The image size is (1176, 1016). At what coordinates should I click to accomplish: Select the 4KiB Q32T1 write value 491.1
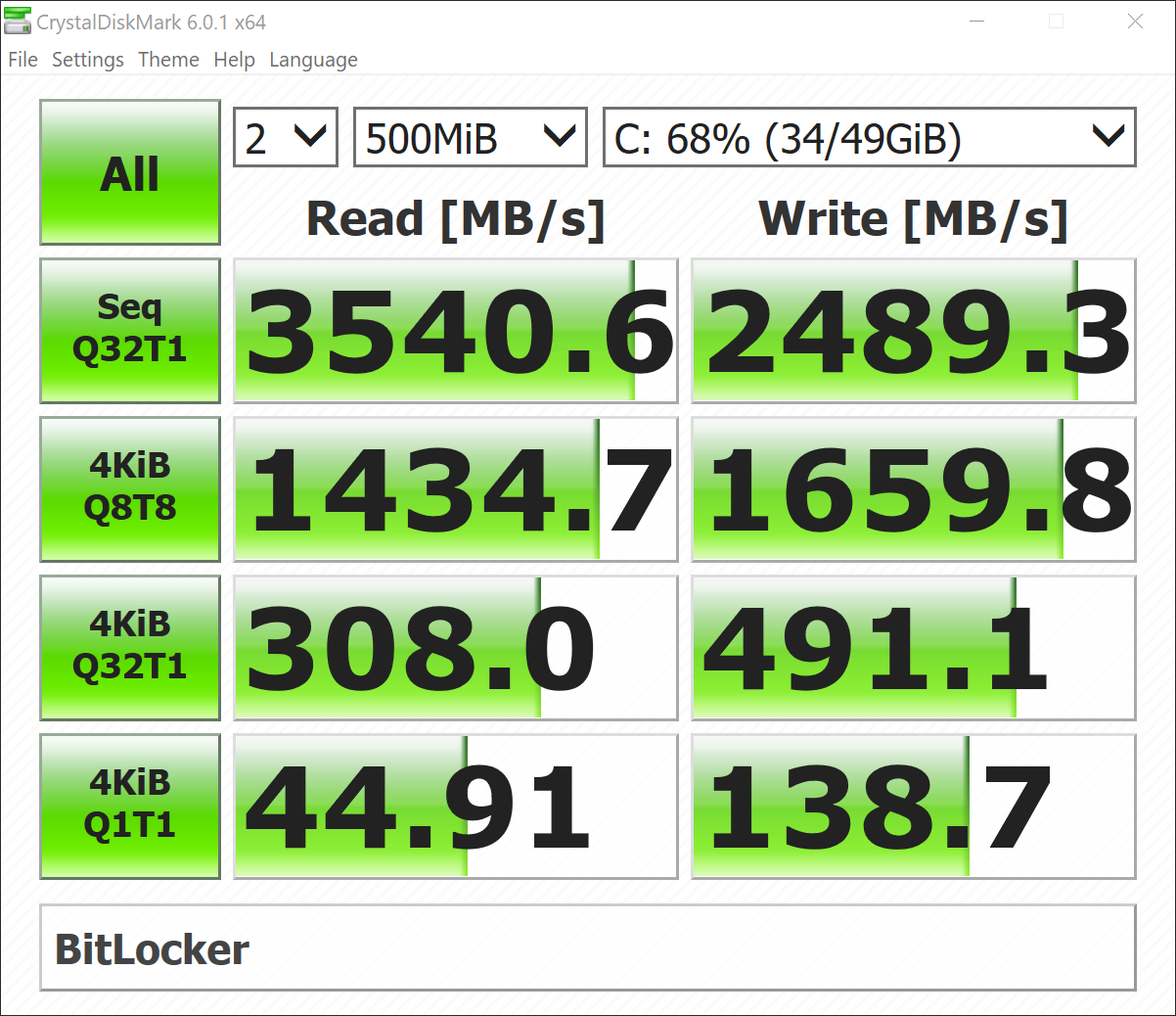[x=914, y=648]
